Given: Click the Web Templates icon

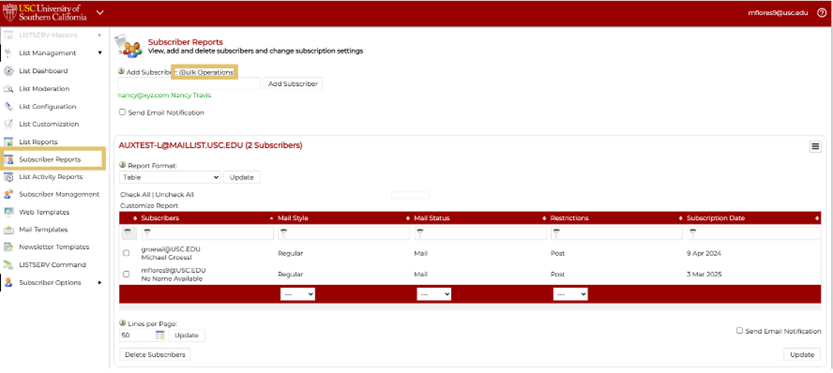Looking at the screenshot, I should tap(8, 212).
